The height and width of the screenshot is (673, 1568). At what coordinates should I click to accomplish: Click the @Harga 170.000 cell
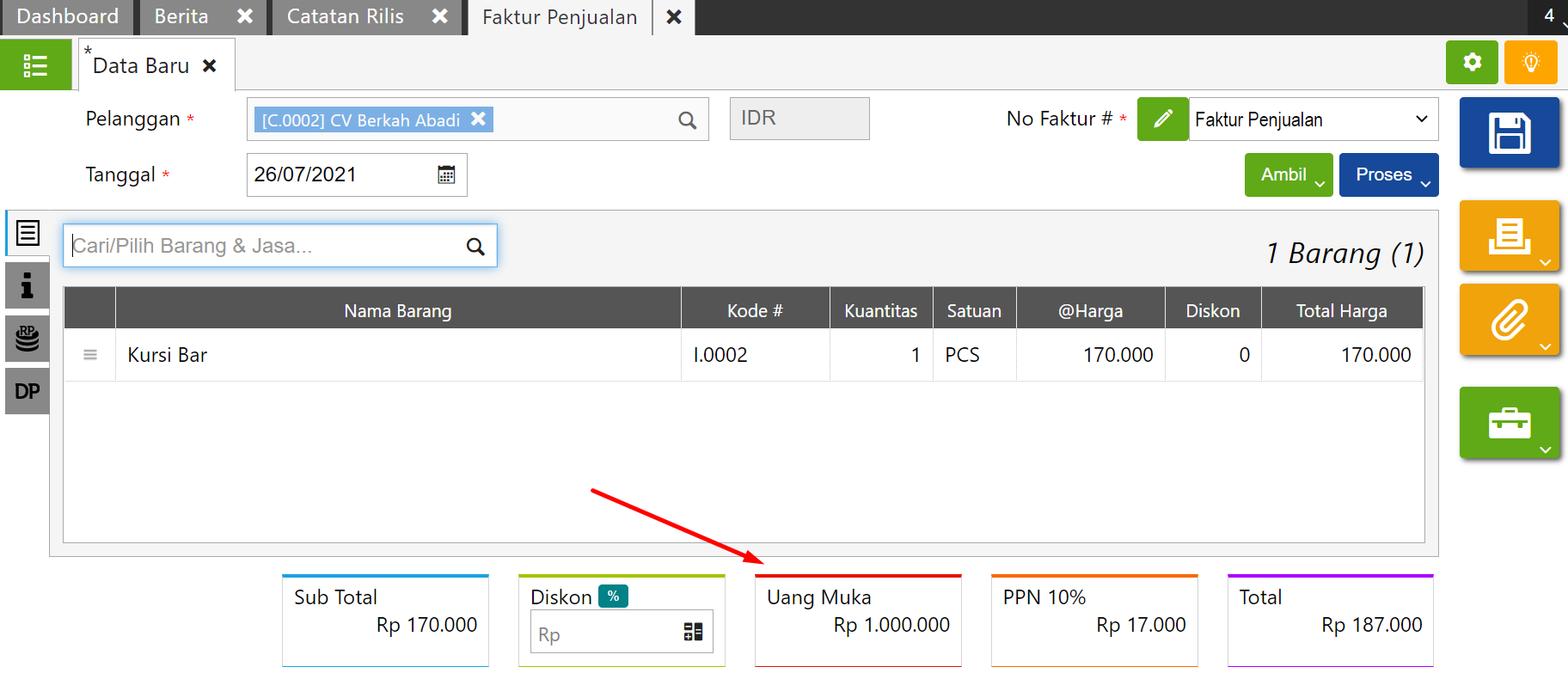point(1091,355)
